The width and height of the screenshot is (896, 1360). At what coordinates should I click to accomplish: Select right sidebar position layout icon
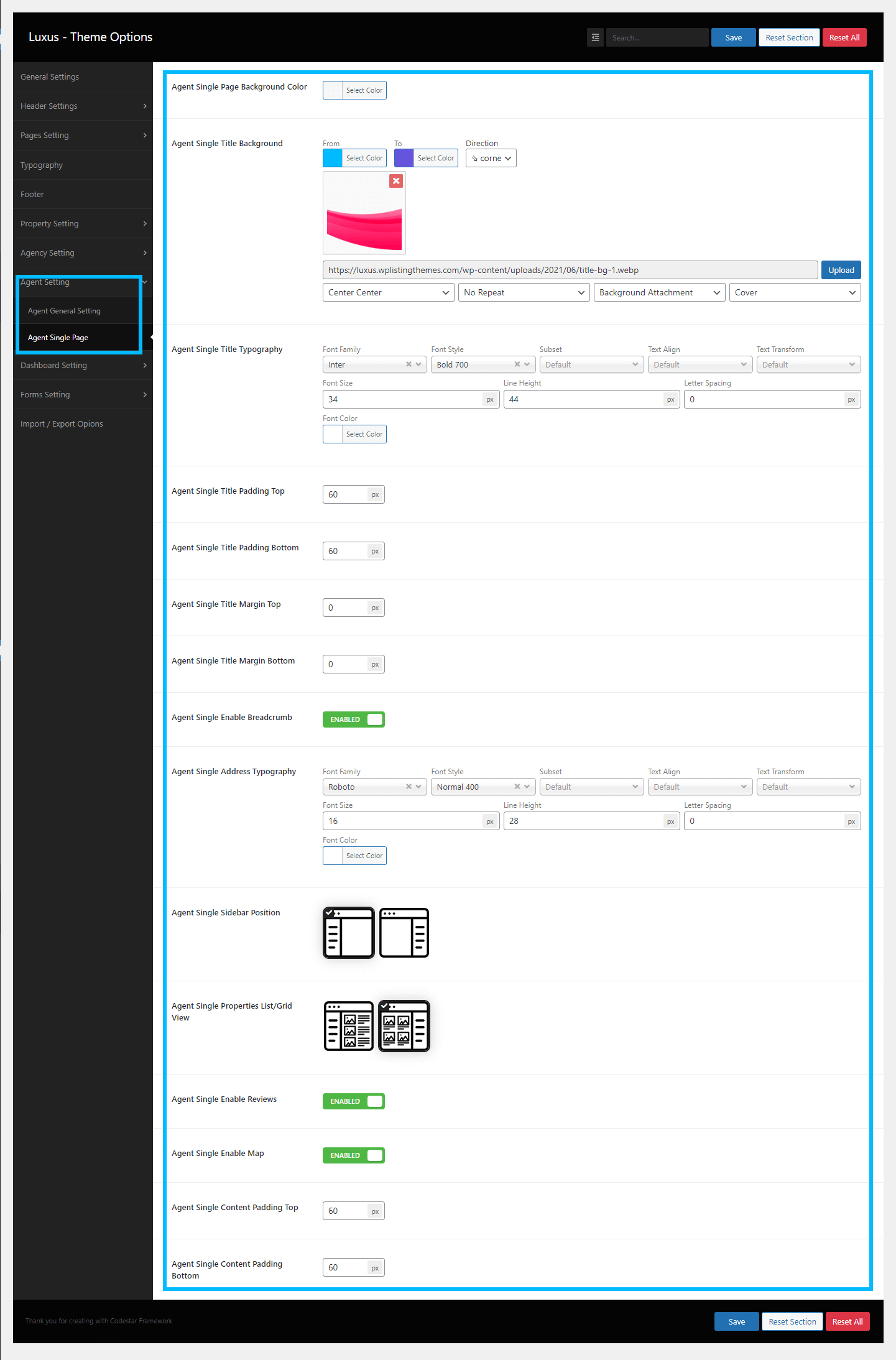(404, 932)
